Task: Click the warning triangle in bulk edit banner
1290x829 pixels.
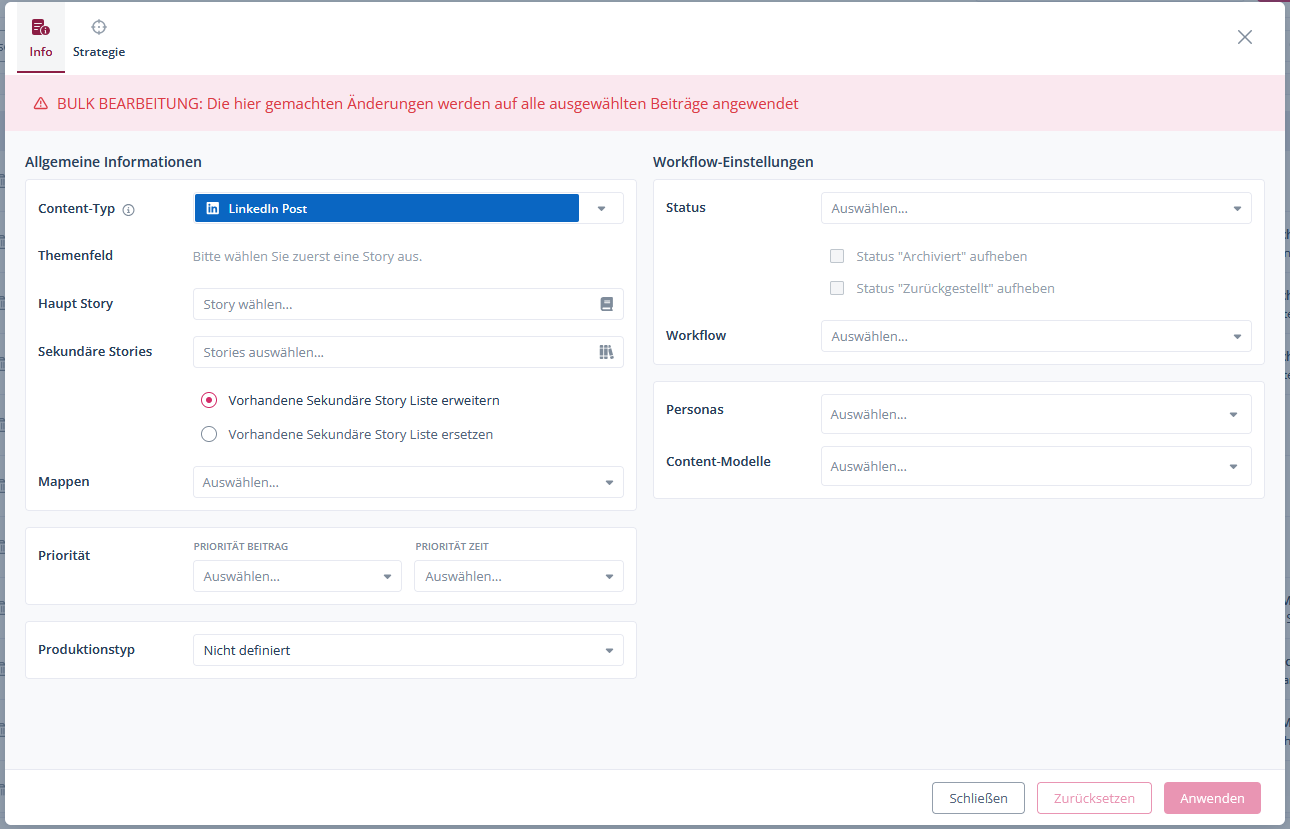Action: (x=41, y=104)
